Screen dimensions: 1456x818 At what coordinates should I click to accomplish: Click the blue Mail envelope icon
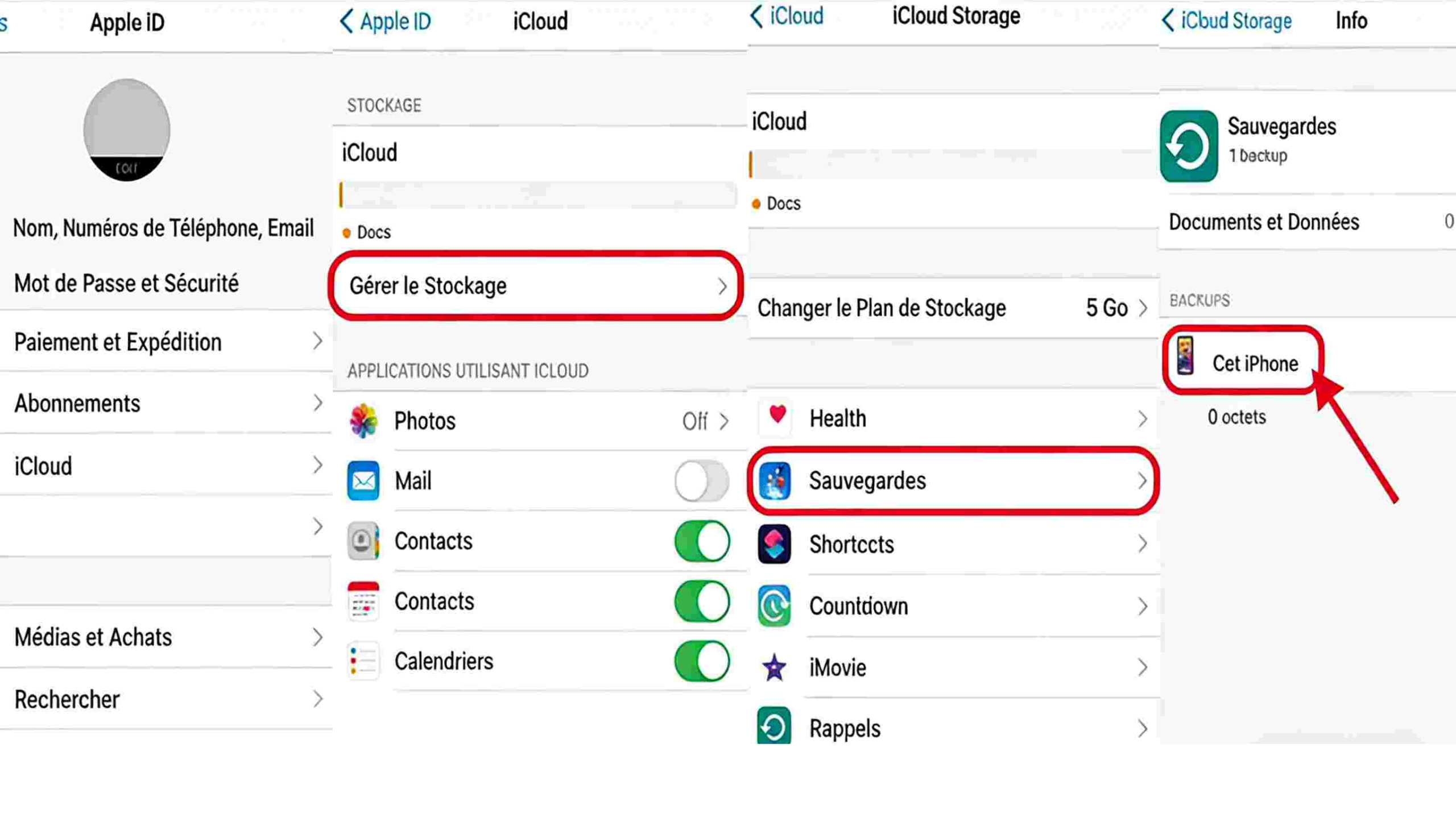[x=363, y=481]
